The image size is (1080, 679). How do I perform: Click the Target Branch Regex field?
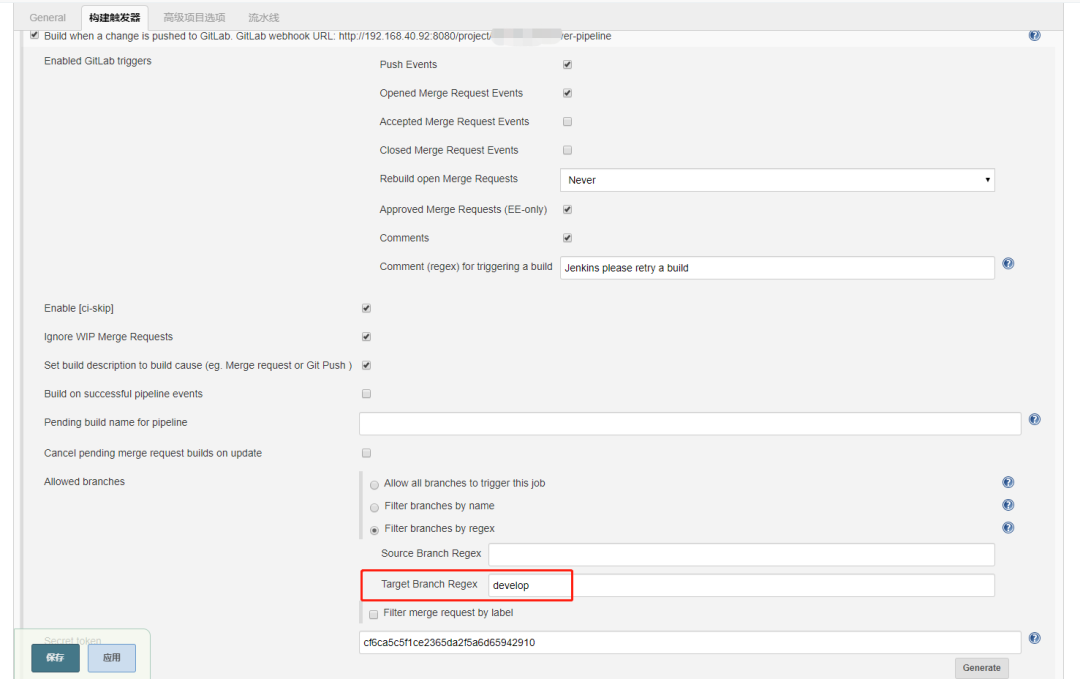(x=741, y=585)
